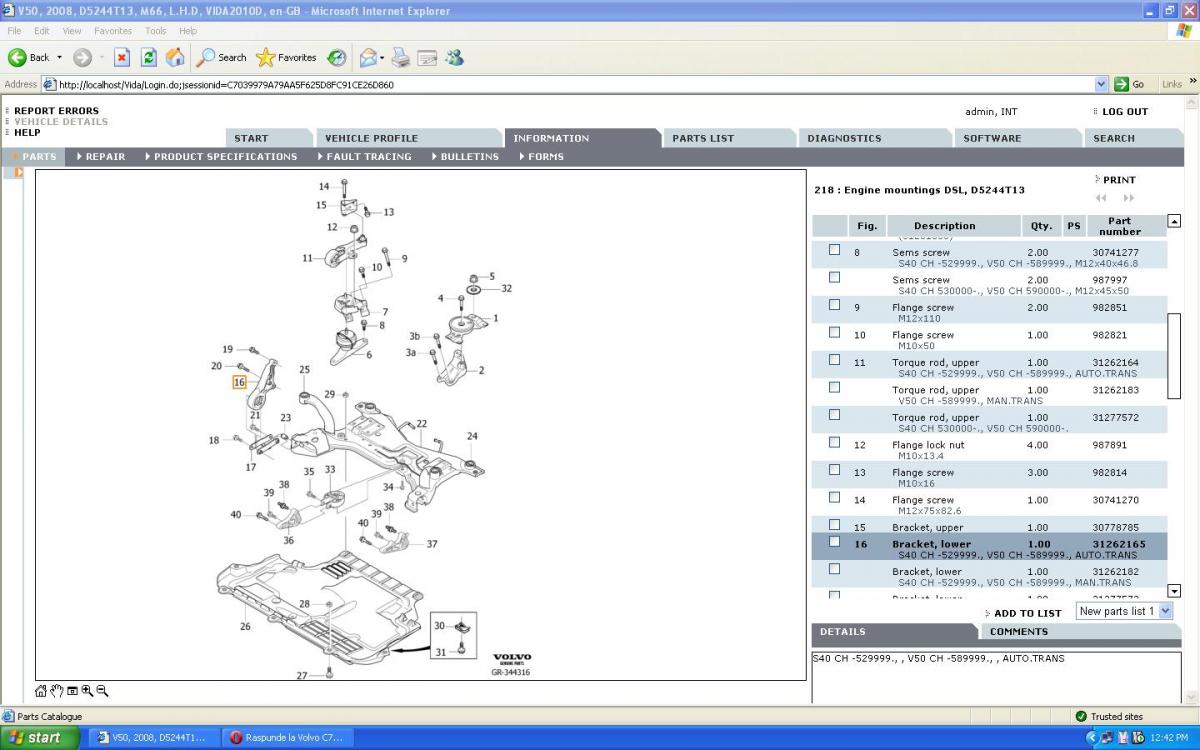The image size is (1200, 750).
Task: Click the zoom in magnifier below diagram
Action: tap(87, 691)
